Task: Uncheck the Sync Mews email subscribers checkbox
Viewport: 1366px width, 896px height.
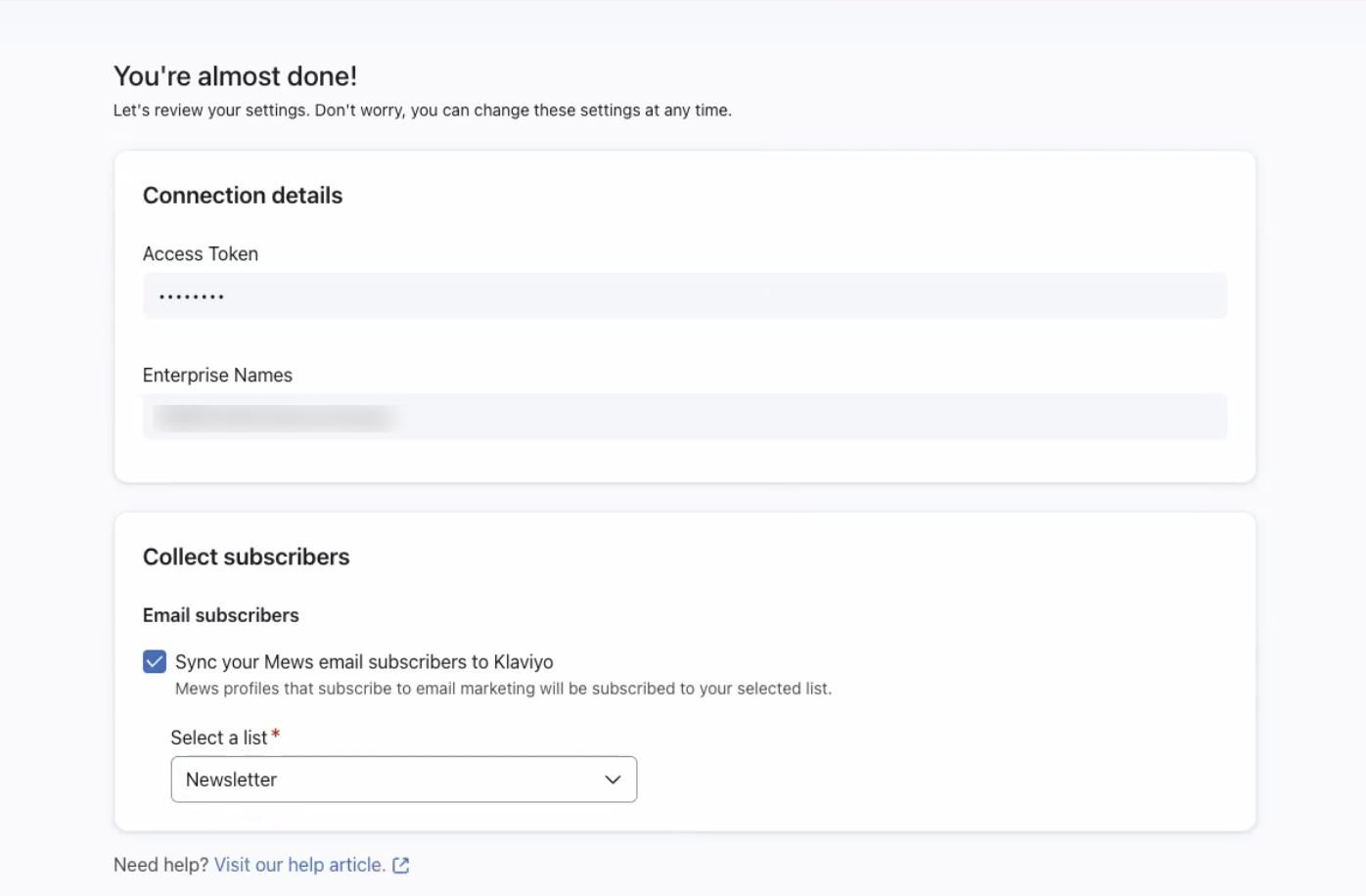Action: 155,662
